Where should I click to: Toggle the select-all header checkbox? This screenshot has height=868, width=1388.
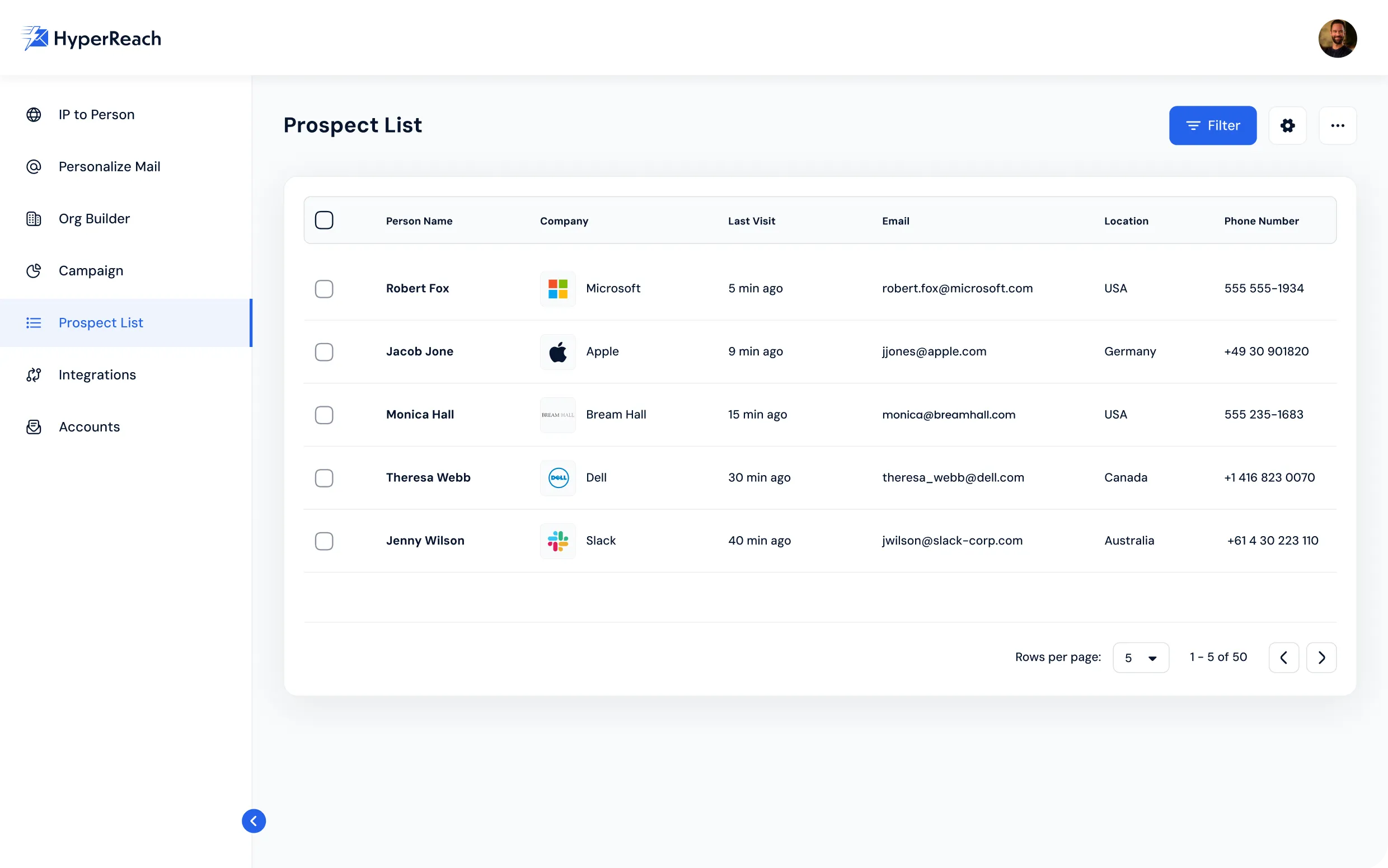323,220
